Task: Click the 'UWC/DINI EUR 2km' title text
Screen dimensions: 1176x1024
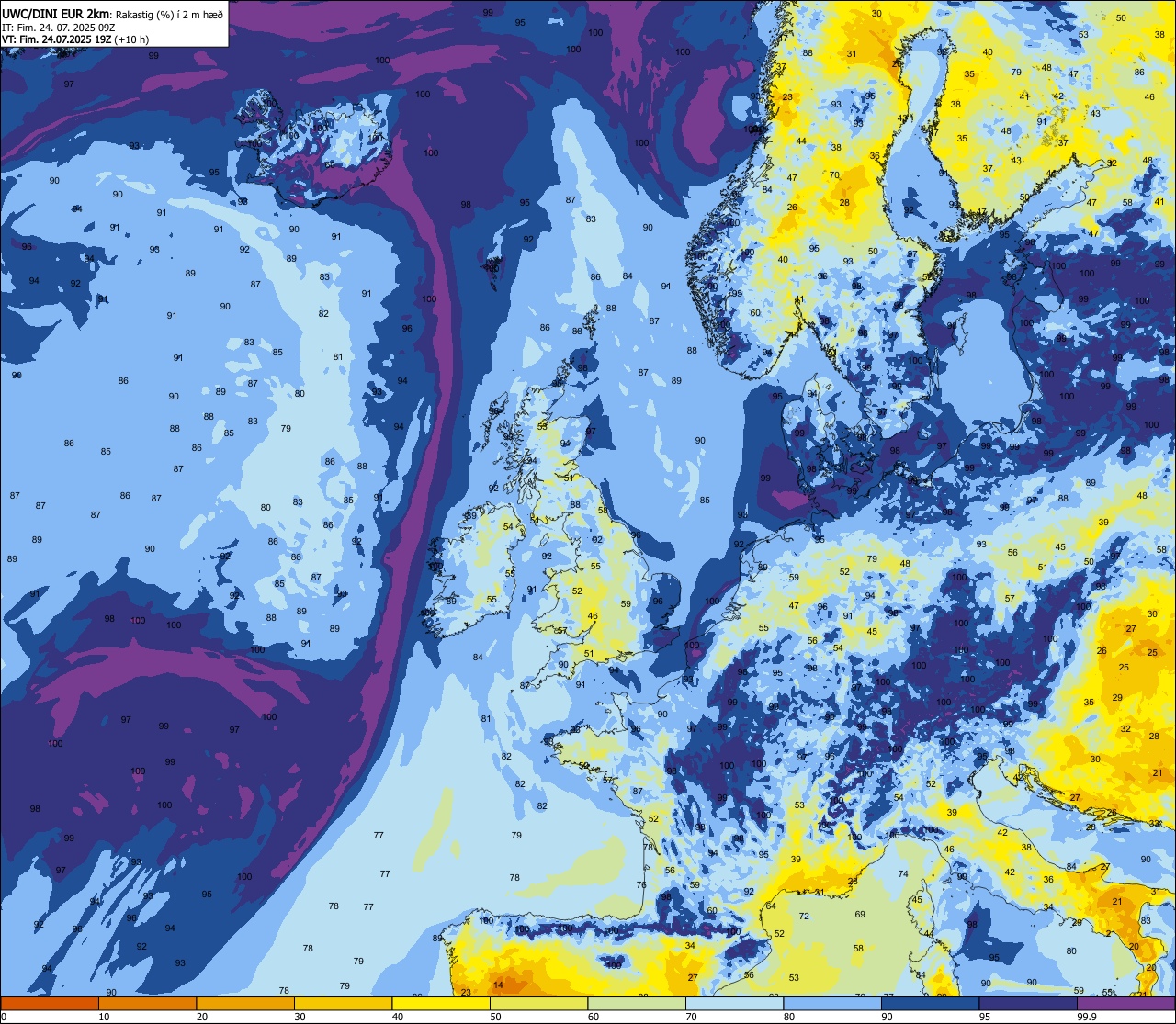Action: pos(56,13)
